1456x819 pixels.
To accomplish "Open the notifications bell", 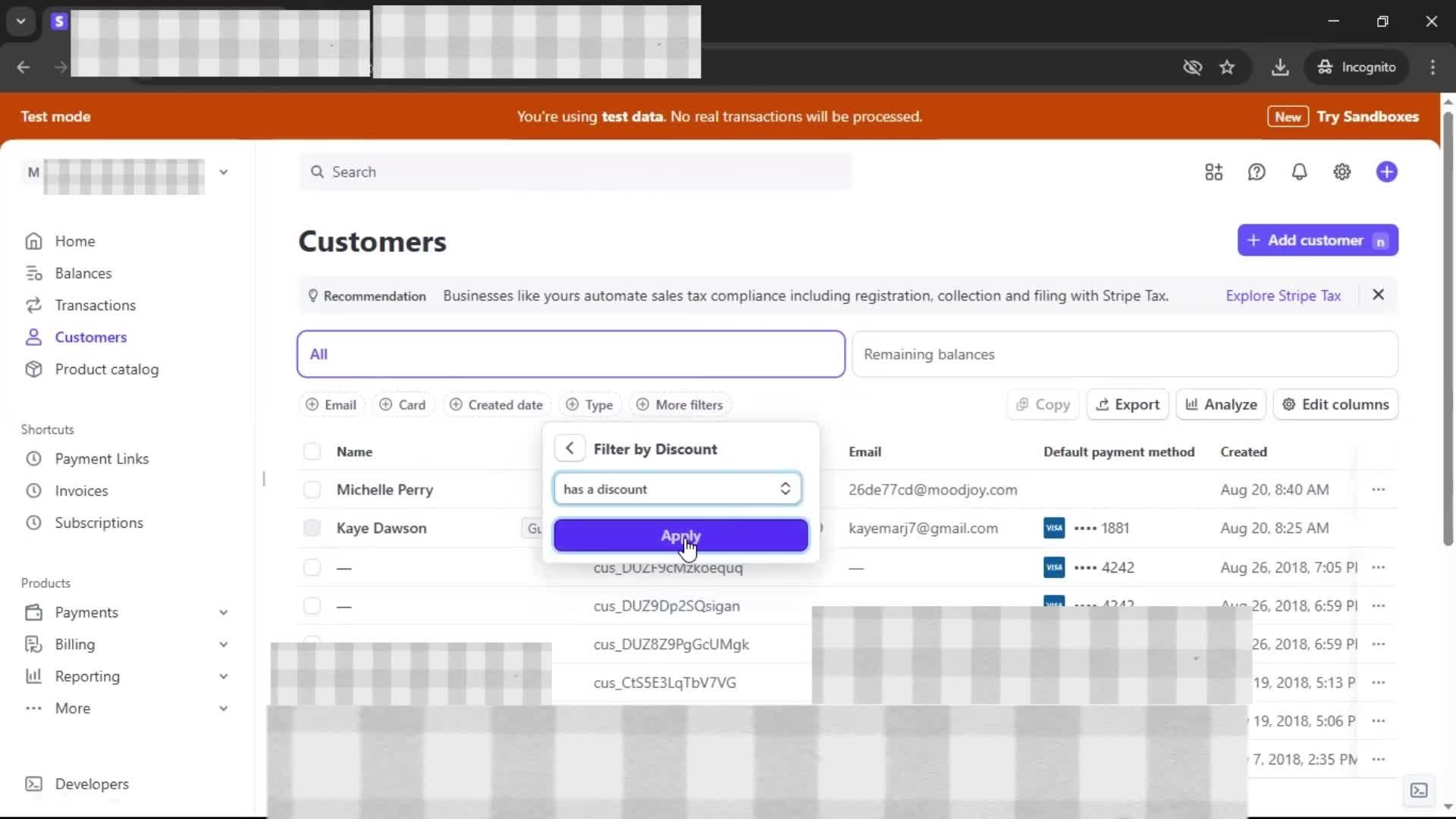I will click(x=1299, y=172).
